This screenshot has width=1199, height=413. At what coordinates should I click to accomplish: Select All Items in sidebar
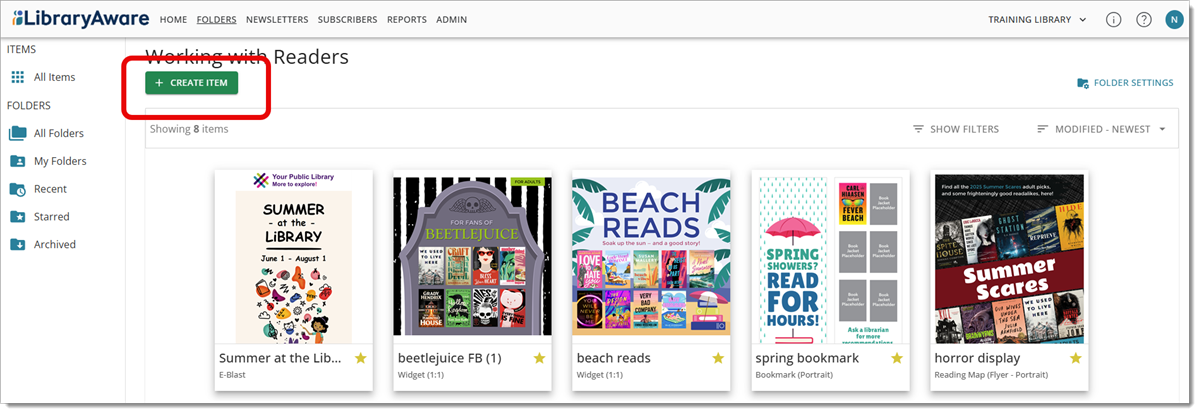54,77
